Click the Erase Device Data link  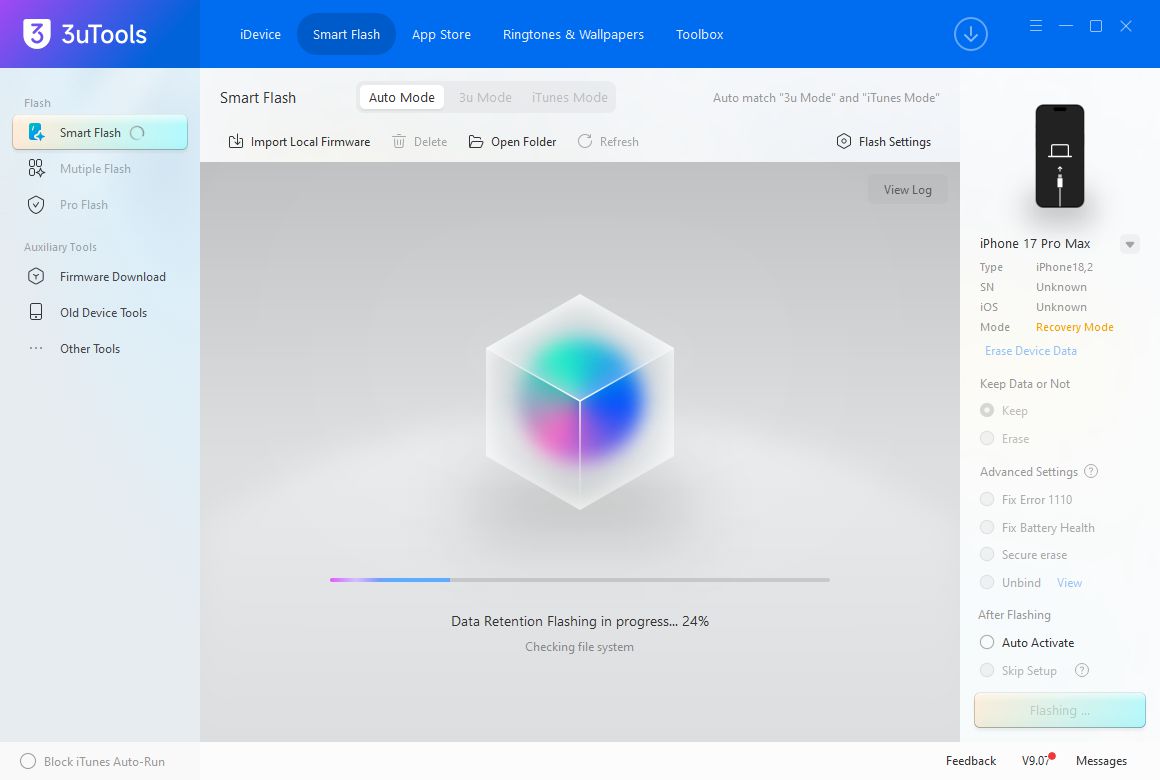tap(1031, 351)
